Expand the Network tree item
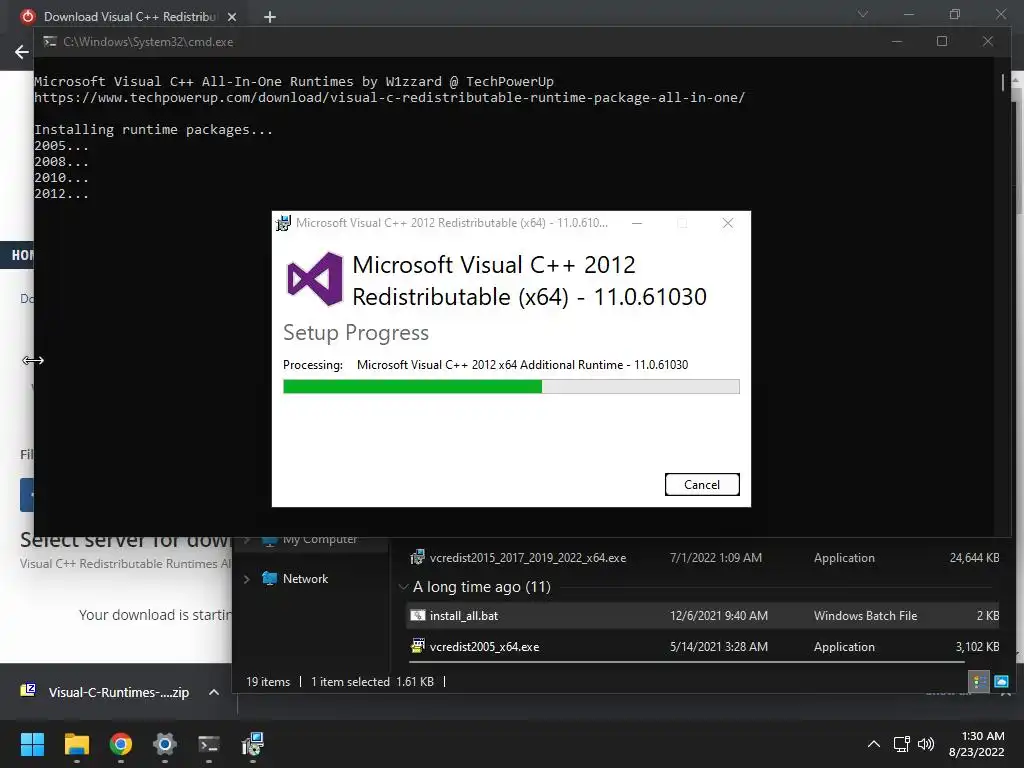 tap(246, 579)
